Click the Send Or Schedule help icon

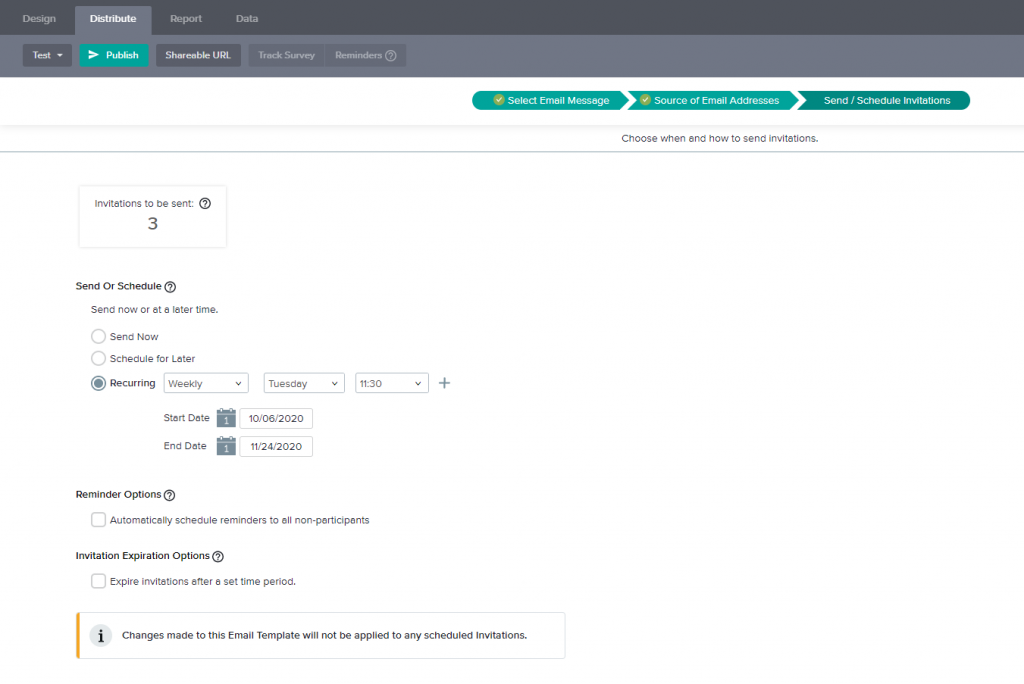[x=168, y=286]
